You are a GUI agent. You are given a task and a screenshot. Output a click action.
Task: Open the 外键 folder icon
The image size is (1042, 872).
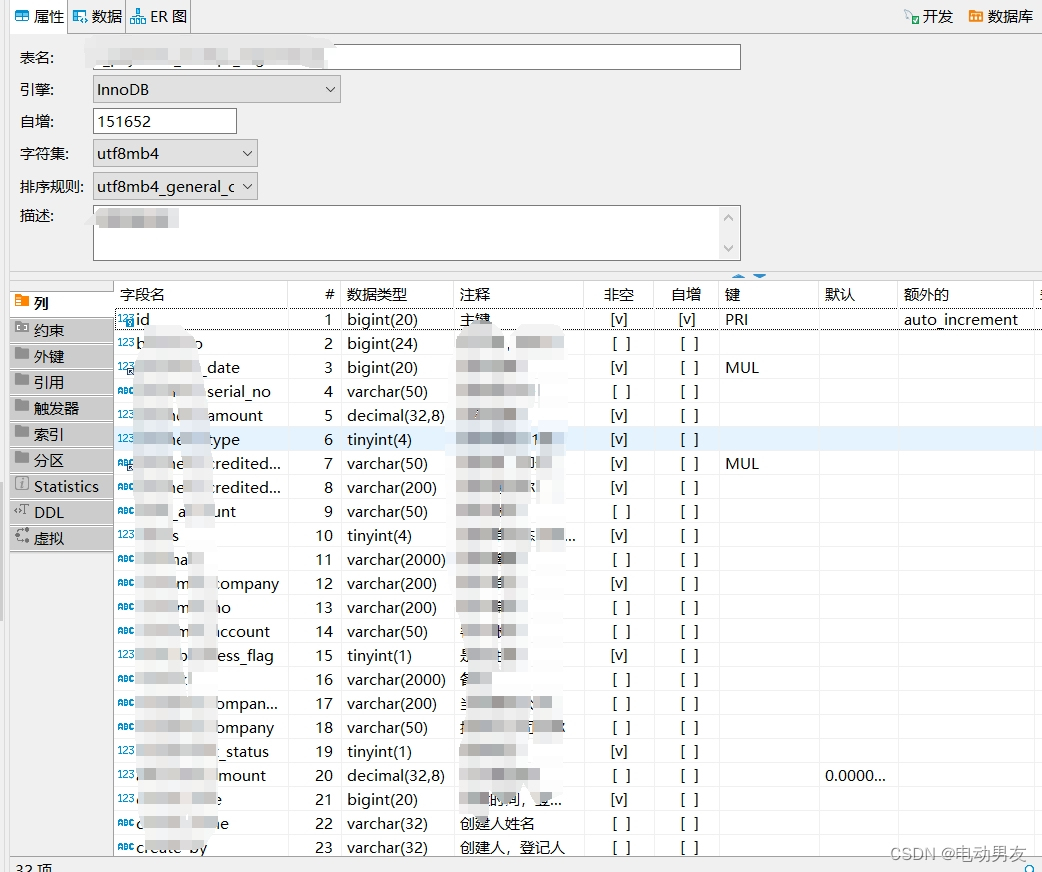coord(22,353)
